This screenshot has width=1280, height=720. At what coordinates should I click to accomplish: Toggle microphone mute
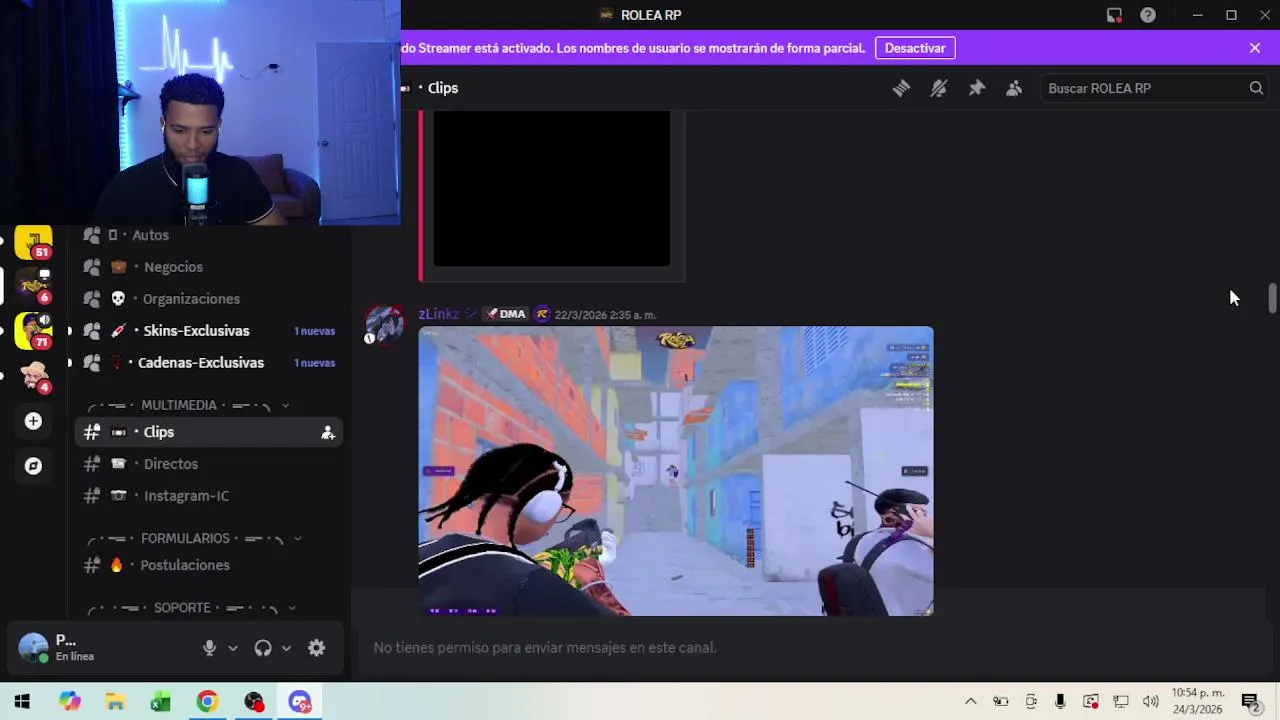pos(209,648)
